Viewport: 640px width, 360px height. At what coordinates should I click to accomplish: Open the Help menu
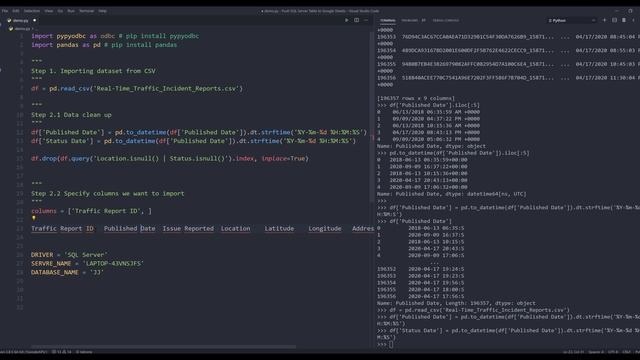(x=102, y=11)
